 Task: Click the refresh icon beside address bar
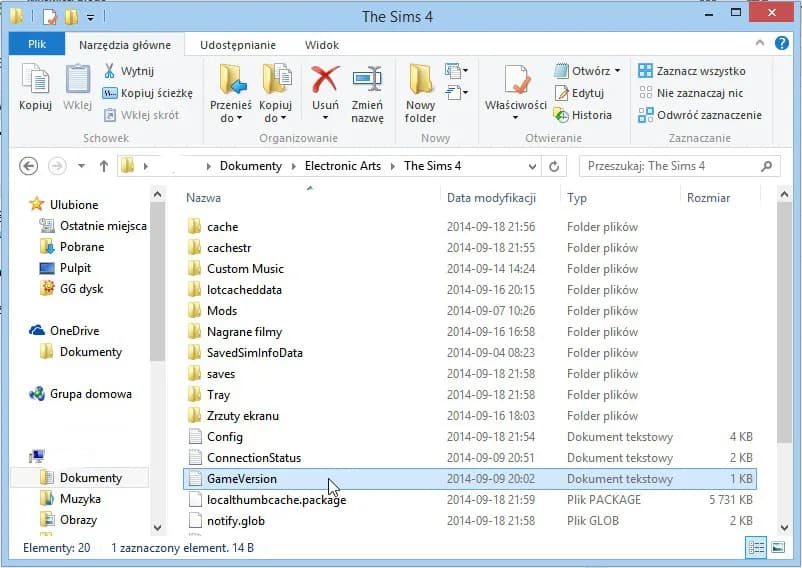555,166
